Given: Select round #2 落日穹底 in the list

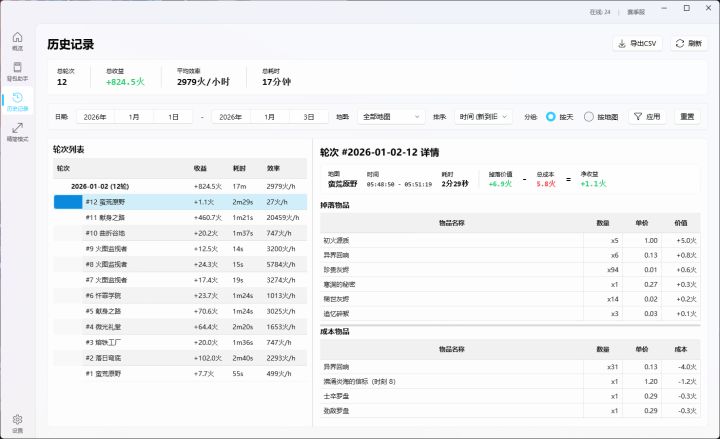Looking at the screenshot, I should coord(103,357).
